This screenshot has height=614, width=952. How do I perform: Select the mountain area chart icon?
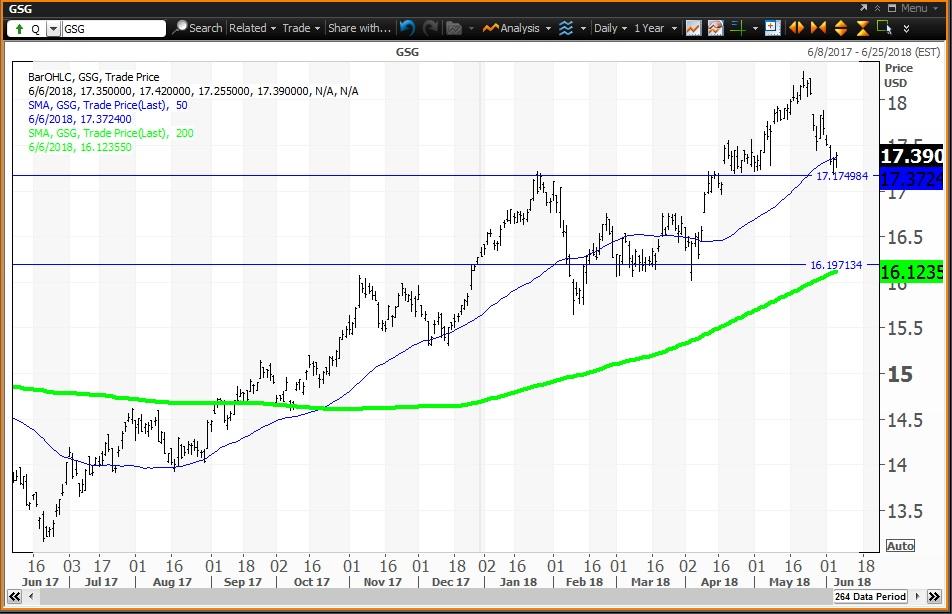713,28
